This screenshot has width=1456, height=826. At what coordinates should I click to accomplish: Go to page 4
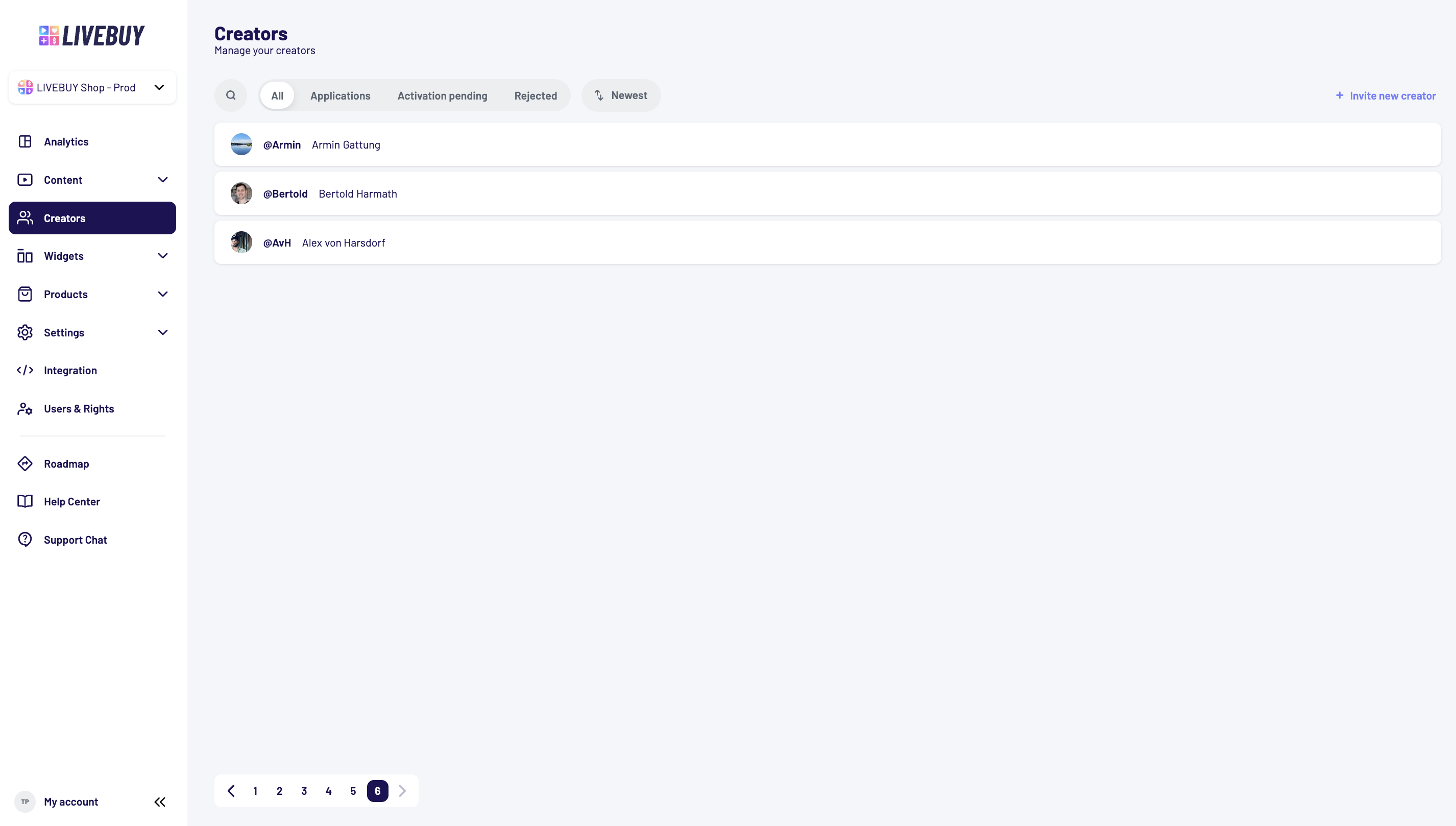coord(328,791)
